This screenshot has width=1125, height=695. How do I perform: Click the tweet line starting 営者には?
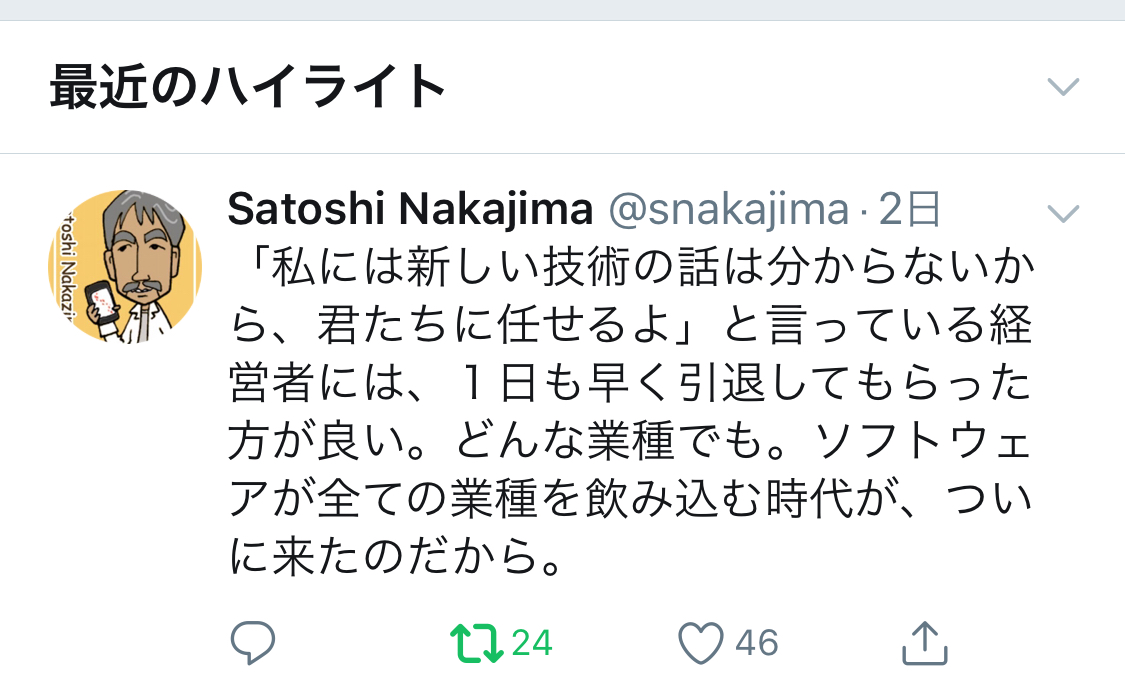630,385
